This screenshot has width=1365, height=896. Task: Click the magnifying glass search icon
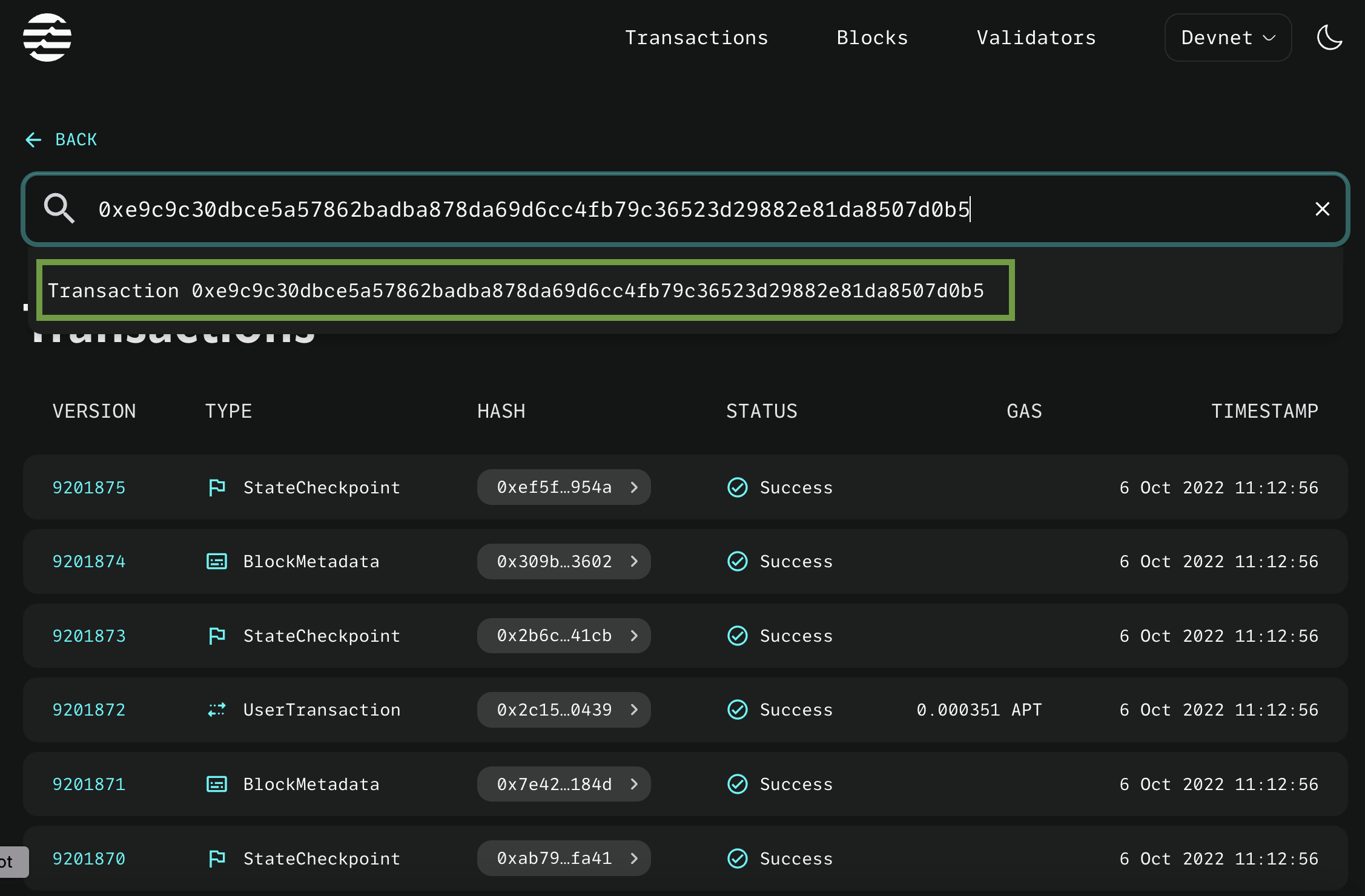[59, 209]
